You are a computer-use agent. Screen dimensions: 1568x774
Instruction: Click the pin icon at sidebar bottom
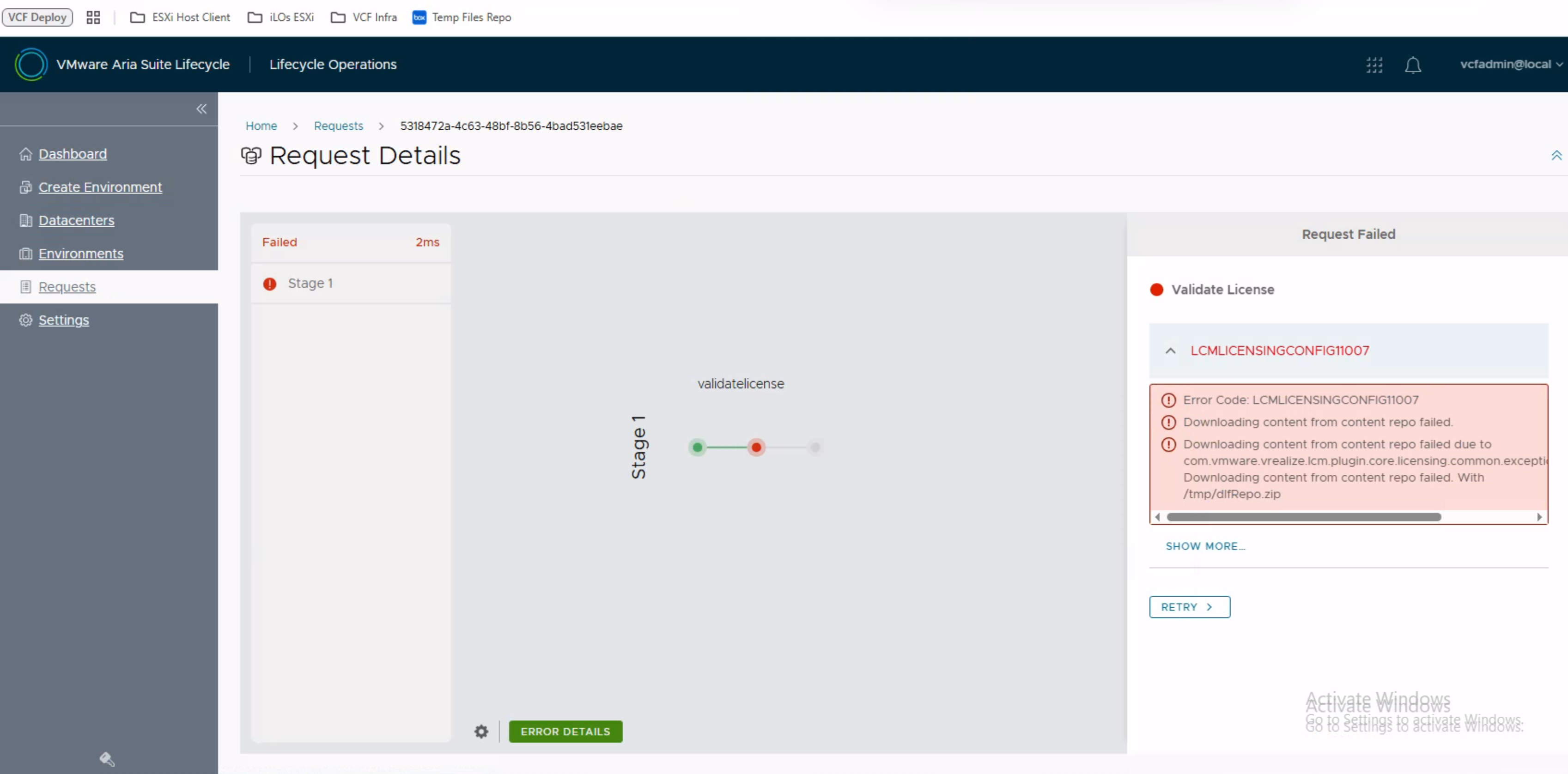click(x=107, y=759)
